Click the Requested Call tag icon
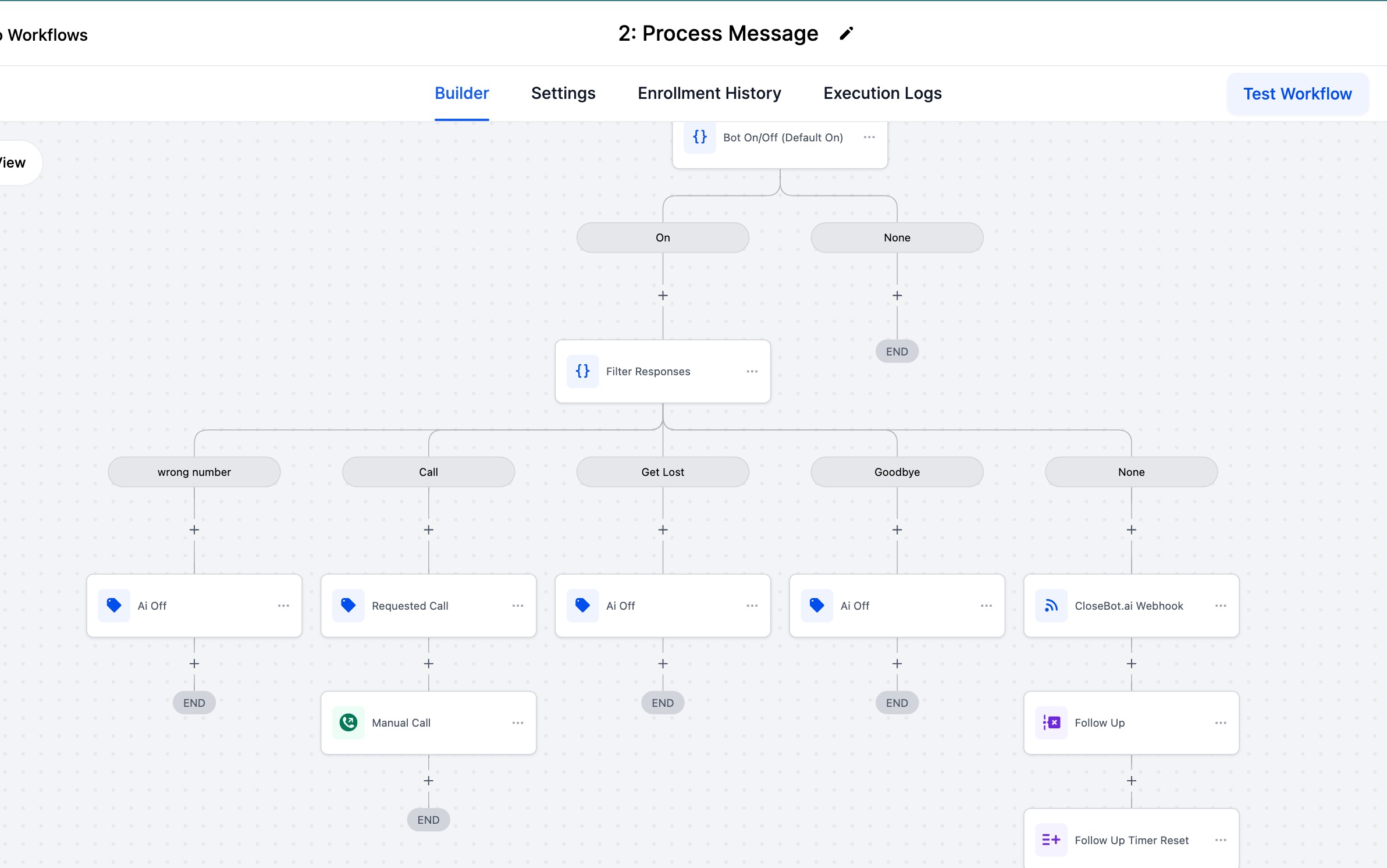Screen dimensions: 1387x868 tap(348, 606)
